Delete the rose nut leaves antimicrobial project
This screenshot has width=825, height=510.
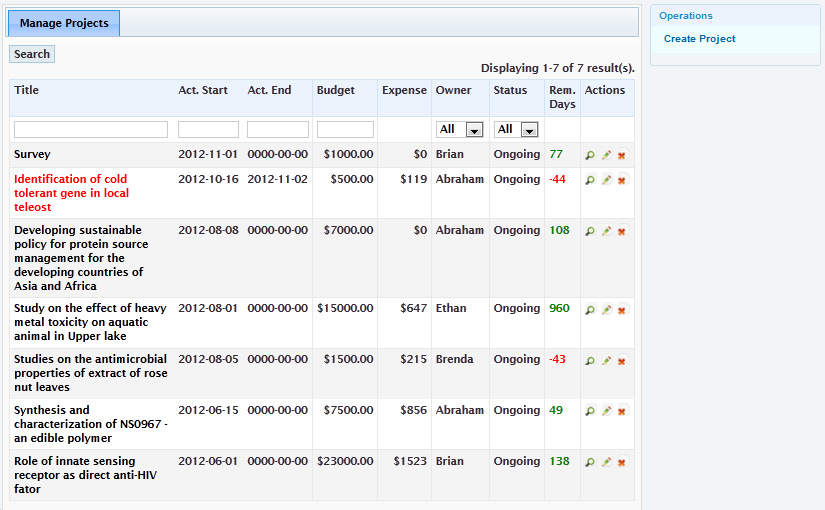point(621,361)
